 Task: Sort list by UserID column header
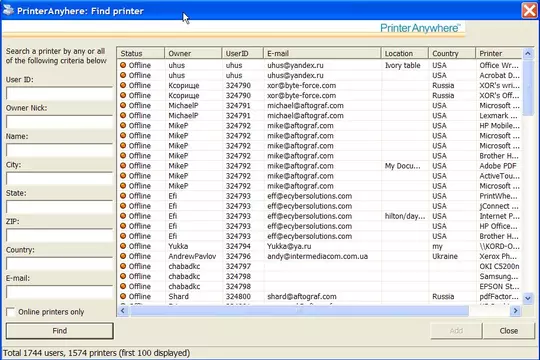pyautogui.click(x=242, y=53)
